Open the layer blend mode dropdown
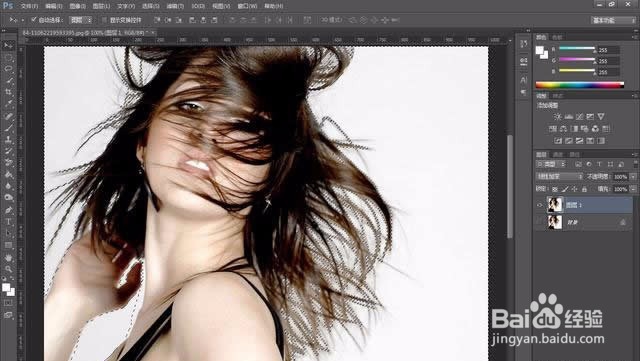The height and width of the screenshot is (361, 640). pos(559,177)
